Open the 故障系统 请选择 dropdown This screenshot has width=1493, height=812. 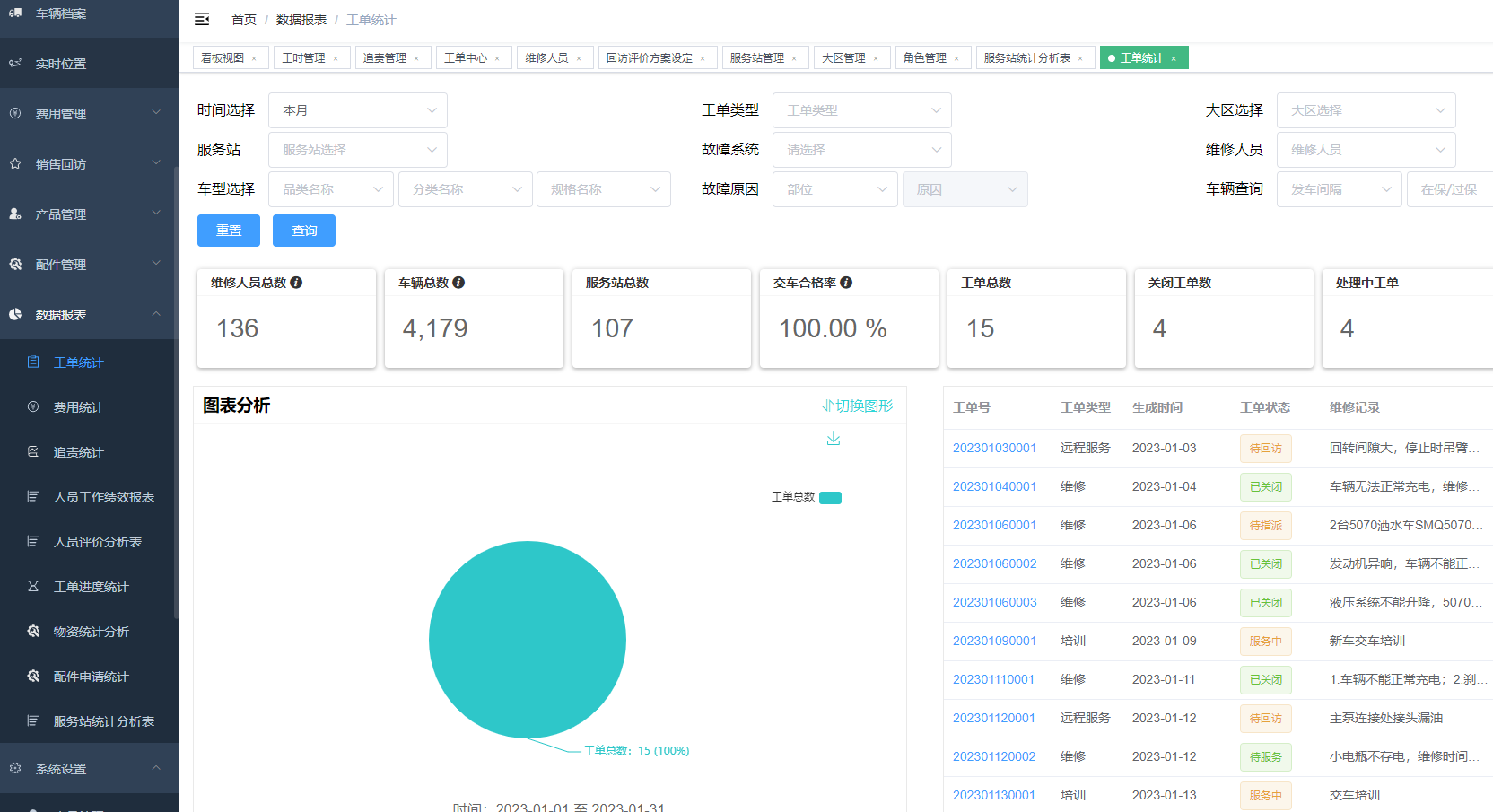tap(862, 150)
